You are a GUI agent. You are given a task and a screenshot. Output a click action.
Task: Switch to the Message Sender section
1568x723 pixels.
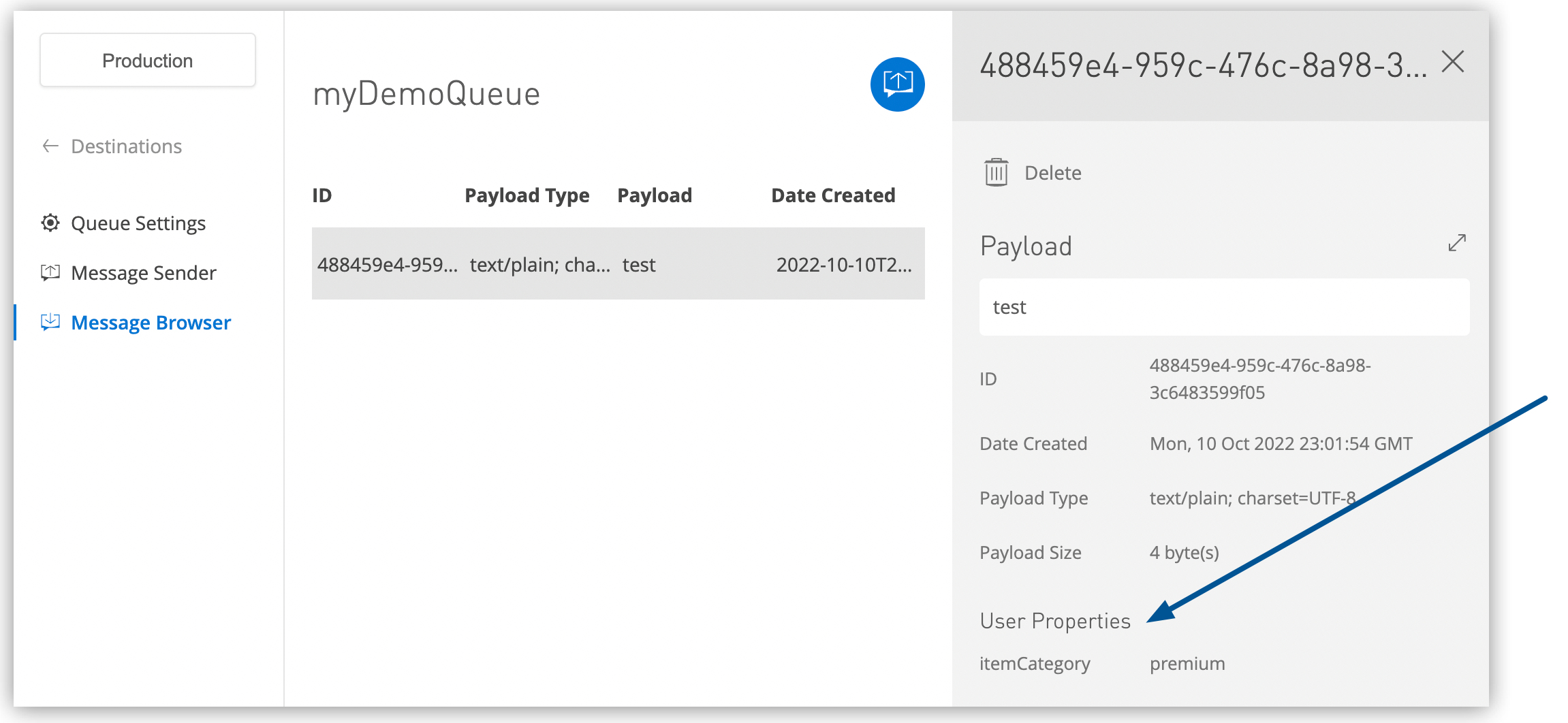(x=144, y=272)
